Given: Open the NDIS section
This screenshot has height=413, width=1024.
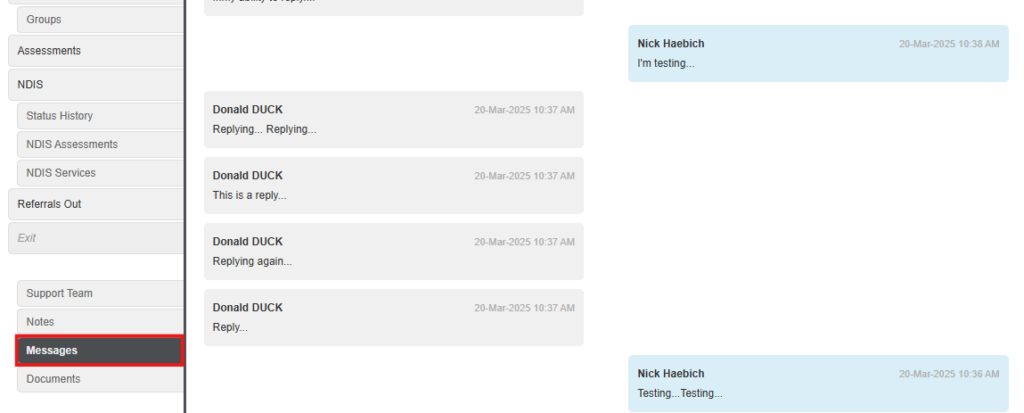Looking at the screenshot, I should click(x=96, y=85).
